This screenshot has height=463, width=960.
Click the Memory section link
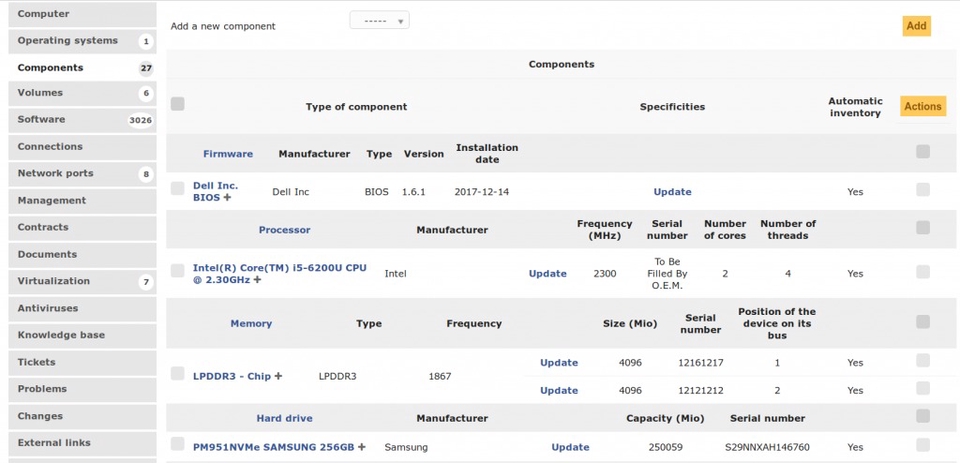click(251, 323)
